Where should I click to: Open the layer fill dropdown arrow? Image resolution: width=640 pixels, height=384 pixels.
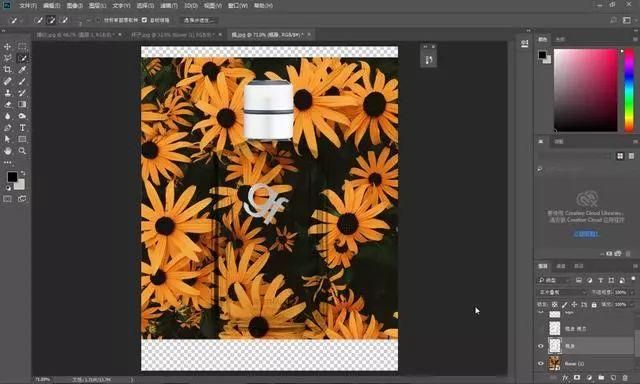pyautogui.click(x=631, y=305)
